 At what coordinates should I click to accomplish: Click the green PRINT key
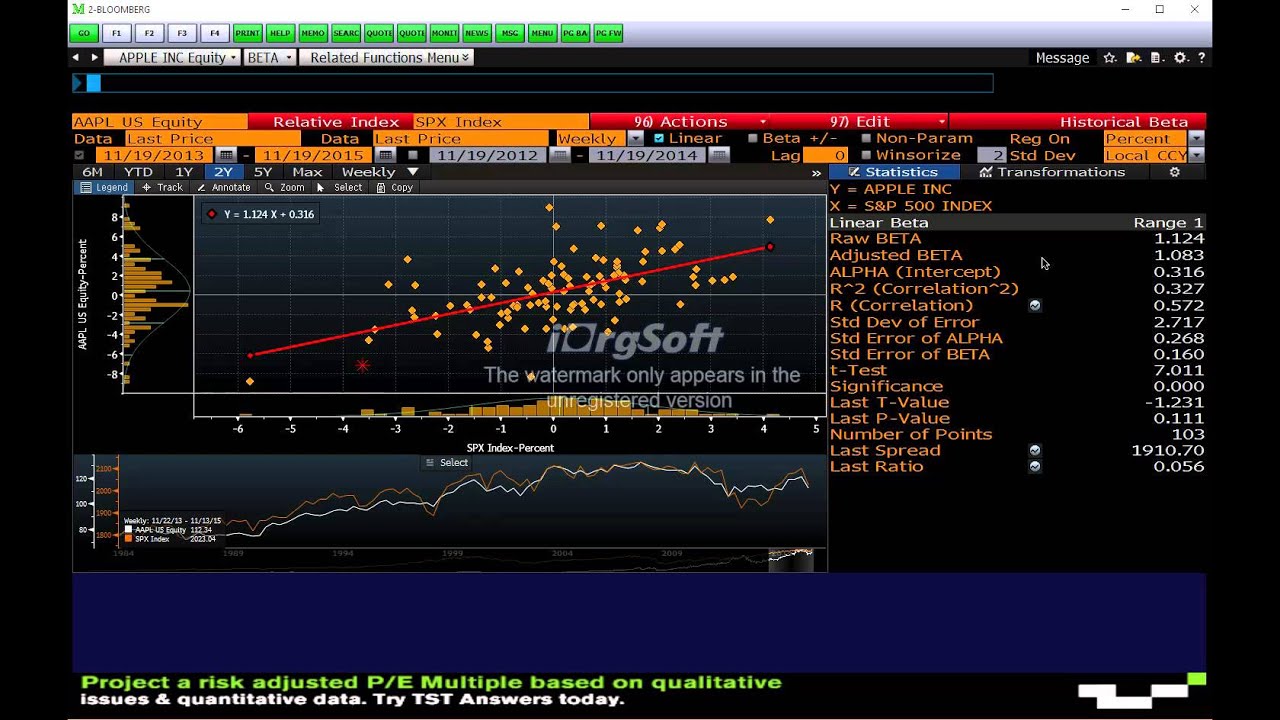[247, 33]
